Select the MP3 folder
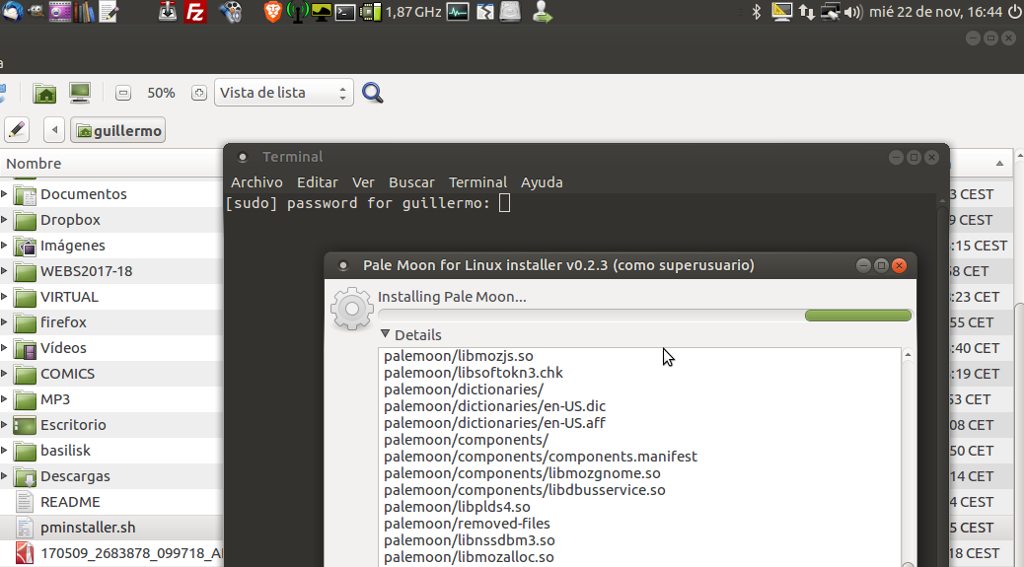The image size is (1024, 567). [x=111, y=399]
